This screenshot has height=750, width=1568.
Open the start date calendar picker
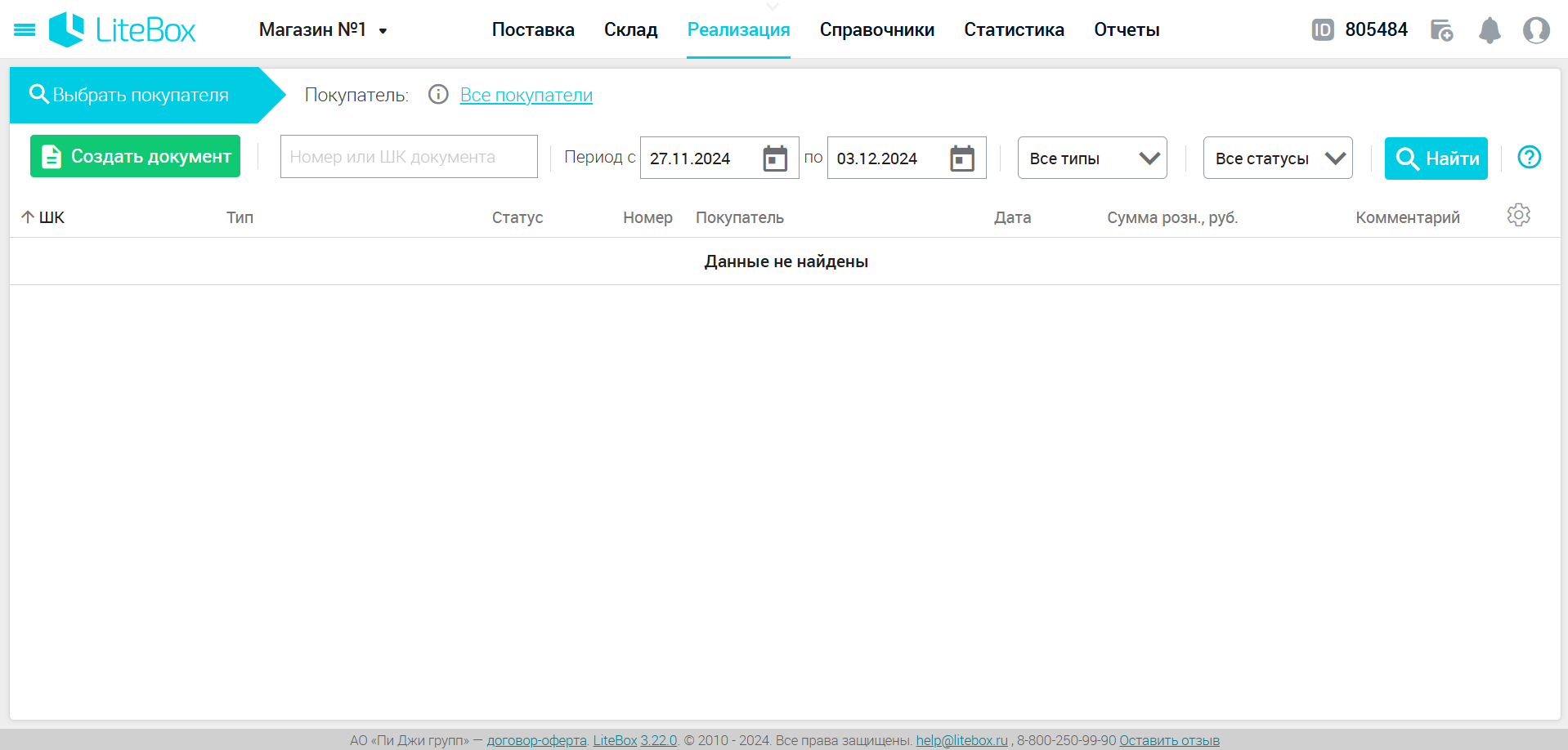coord(775,158)
